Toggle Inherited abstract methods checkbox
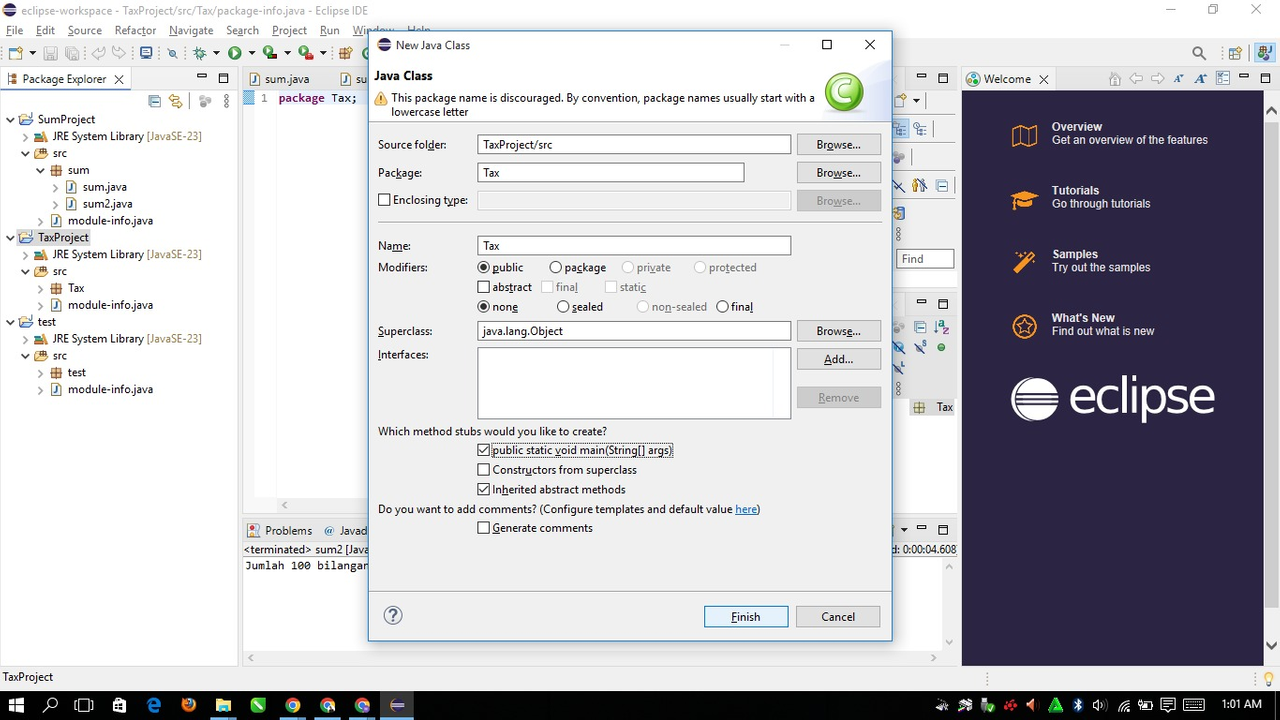This screenshot has height=720, width=1280. (484, 490)
